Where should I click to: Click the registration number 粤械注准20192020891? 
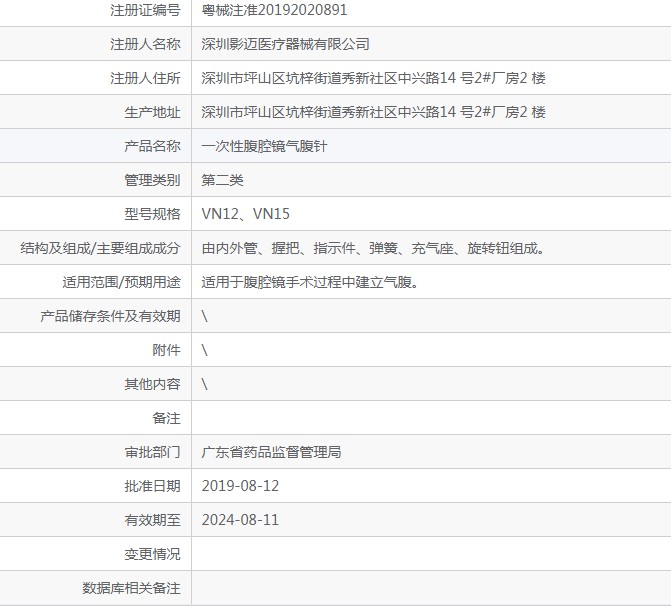[275, 10]
